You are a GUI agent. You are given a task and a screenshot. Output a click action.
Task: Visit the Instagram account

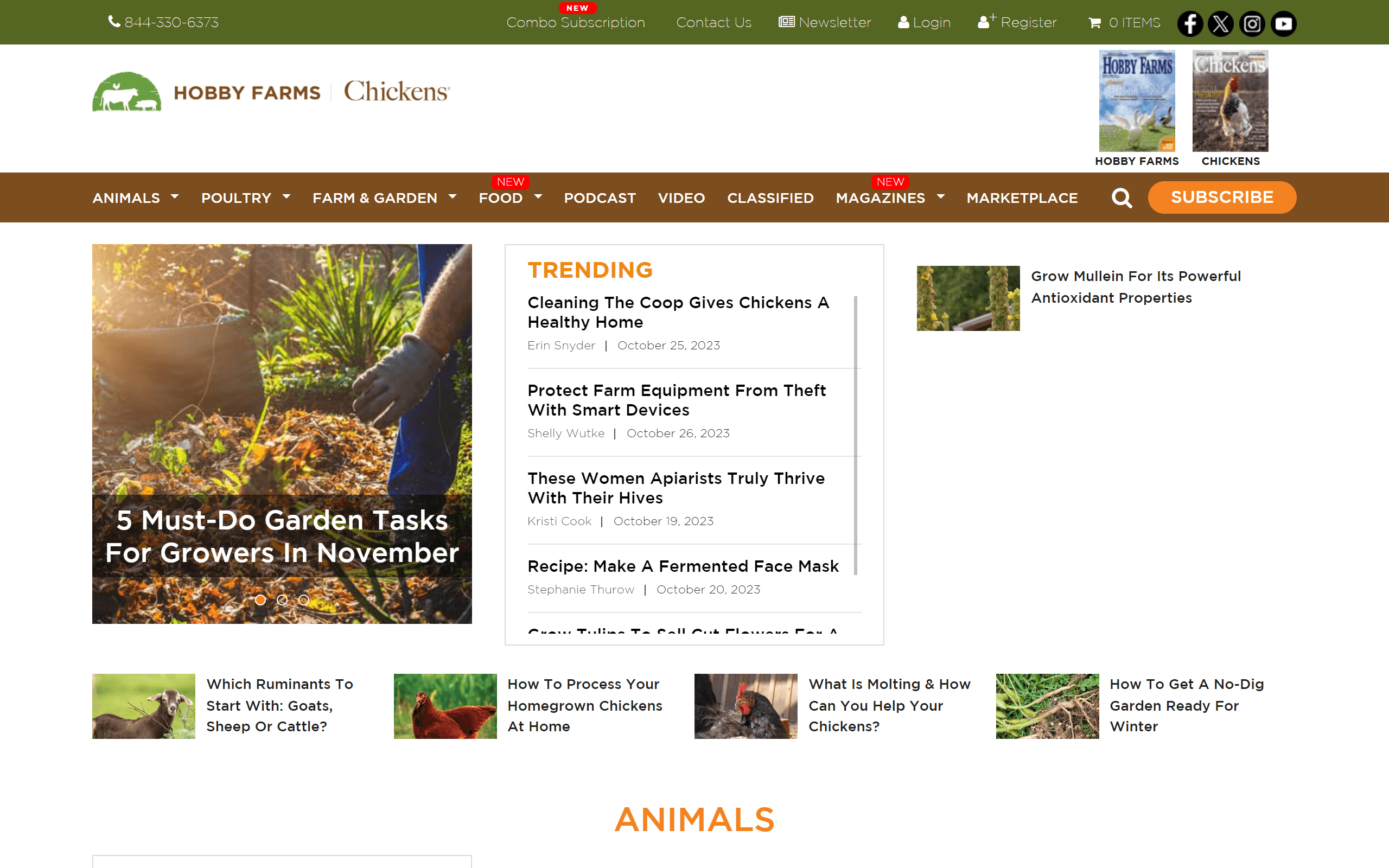point(1252,23)
